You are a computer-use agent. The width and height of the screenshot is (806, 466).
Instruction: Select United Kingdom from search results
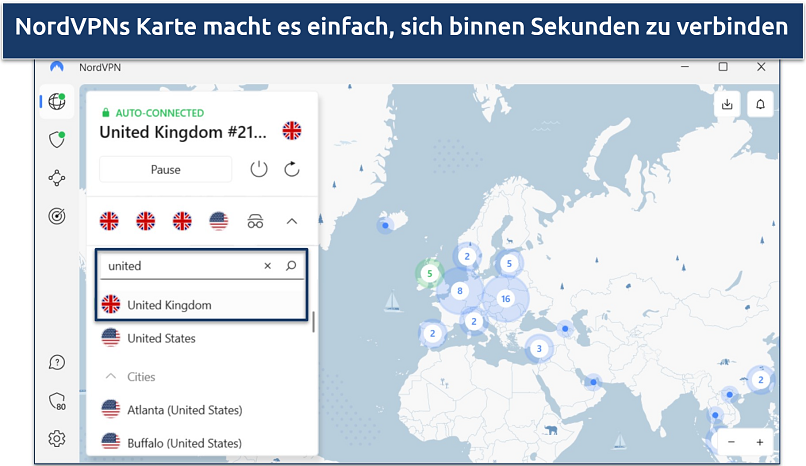pos(169,305)
